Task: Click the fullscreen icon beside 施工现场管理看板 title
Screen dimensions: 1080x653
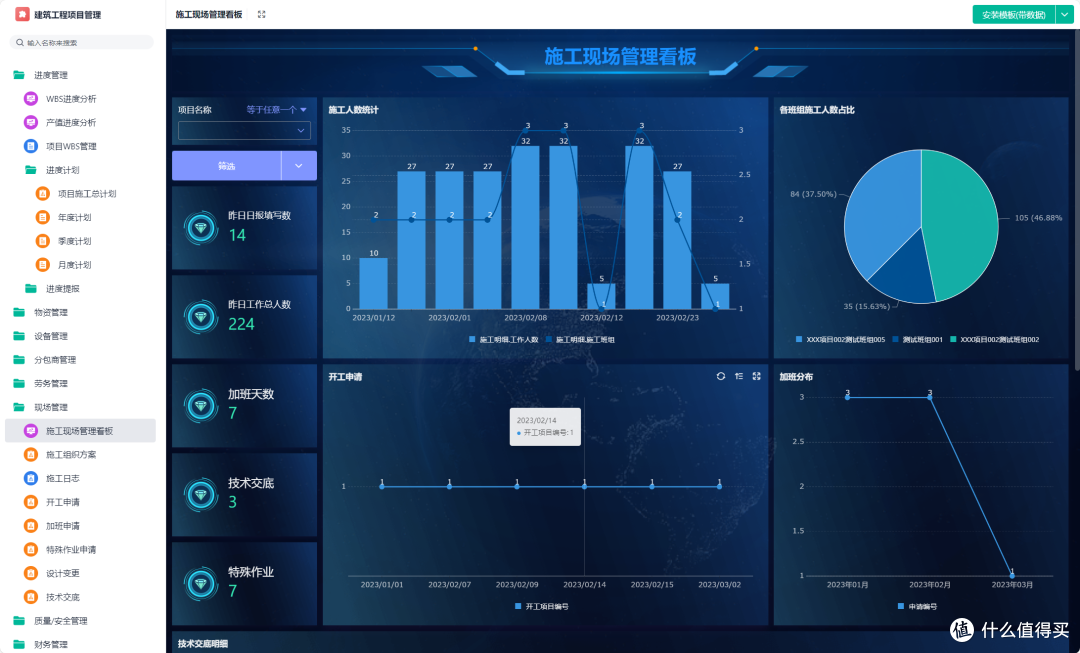Action: (262, 14)
